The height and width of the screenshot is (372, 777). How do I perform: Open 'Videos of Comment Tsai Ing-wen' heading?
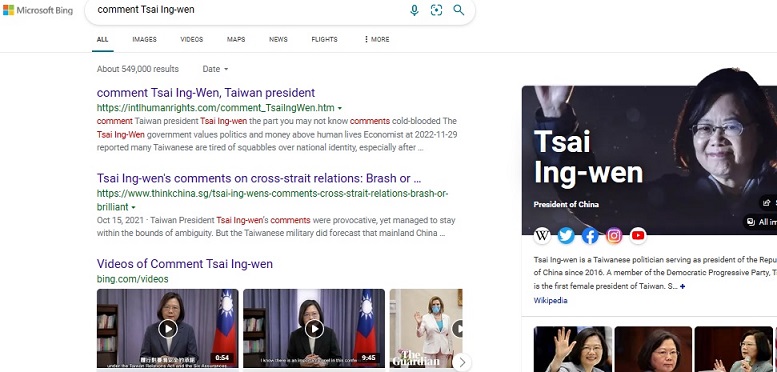click(x=184, y=264)
